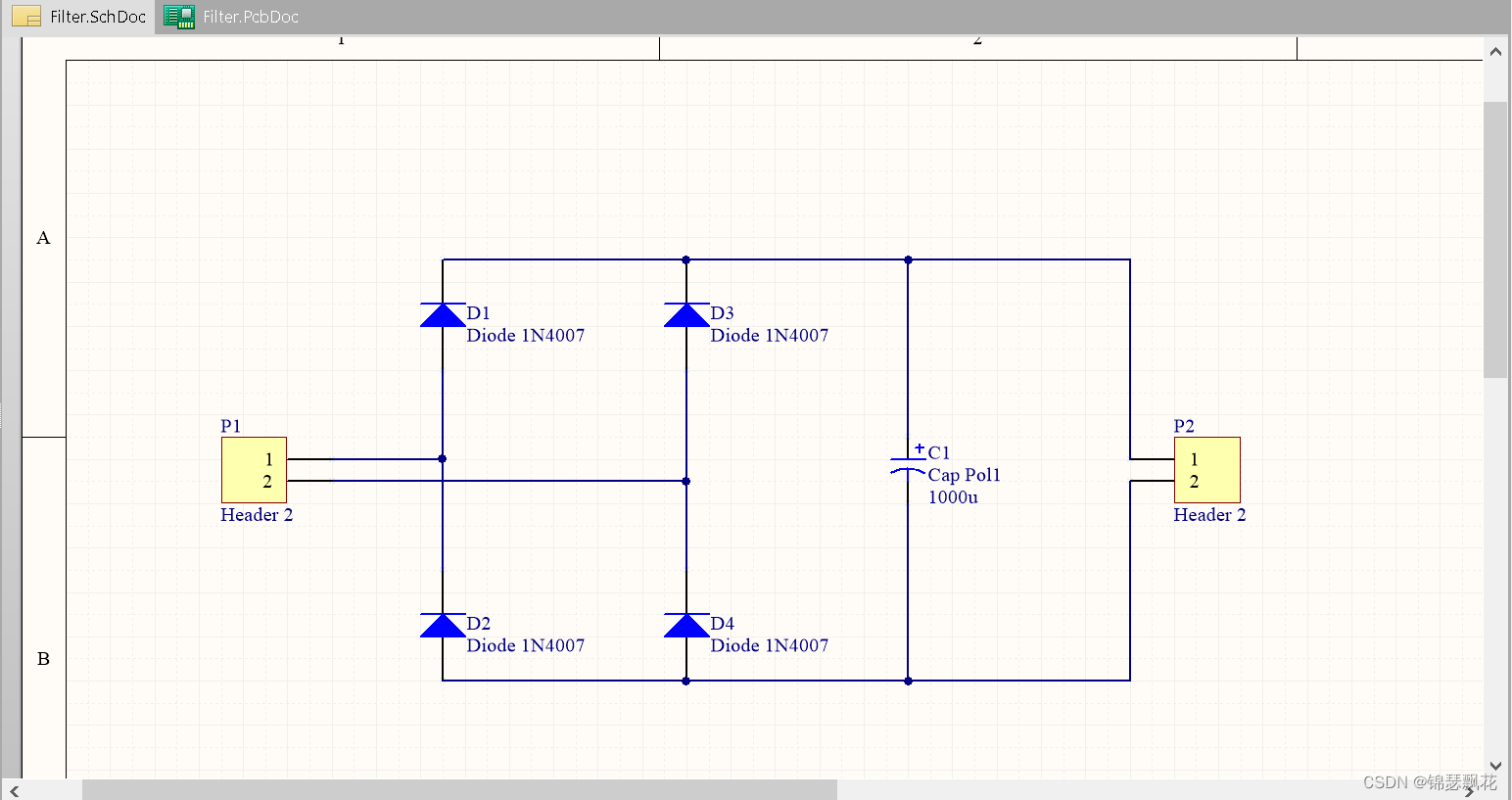Click the 'Diode 1N4007' comment under D4
1512x800 pixels.
pyautogui.click(x=770, y=646)
